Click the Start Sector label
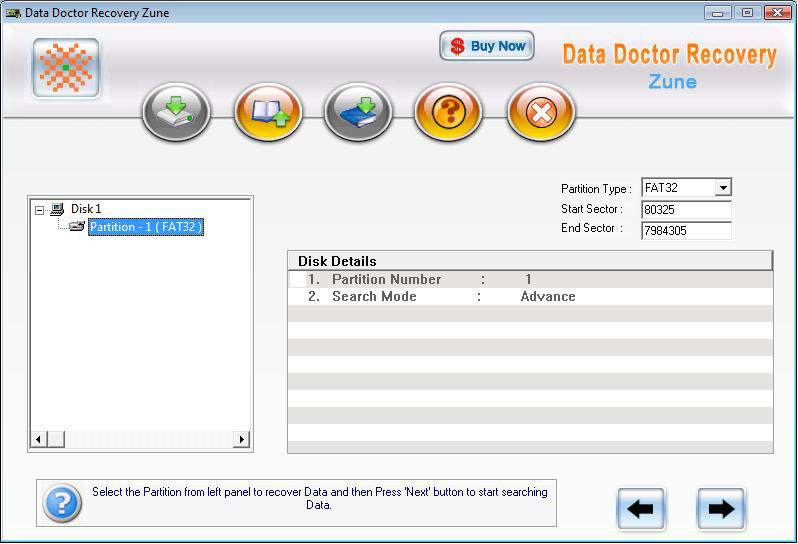The width and height of the screenshot is (798, 544). [x=592, y=209]
